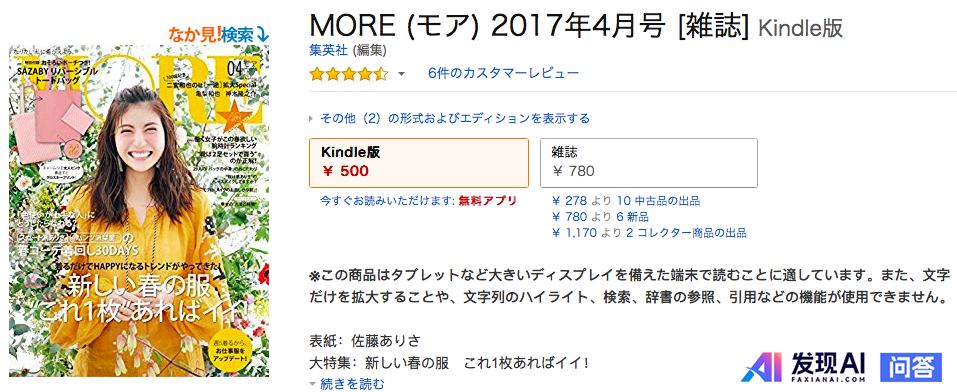
Task: Click the star rating icons
Action: pos(348,74)
